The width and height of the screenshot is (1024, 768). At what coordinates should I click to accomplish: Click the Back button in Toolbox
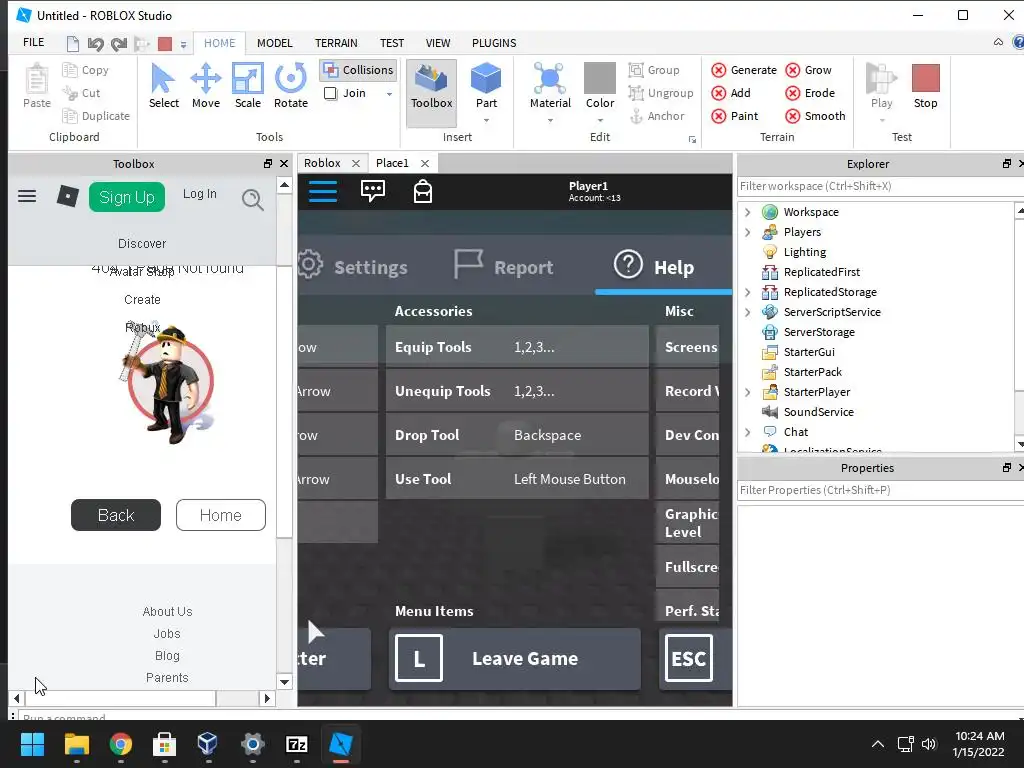click(116, 515)
